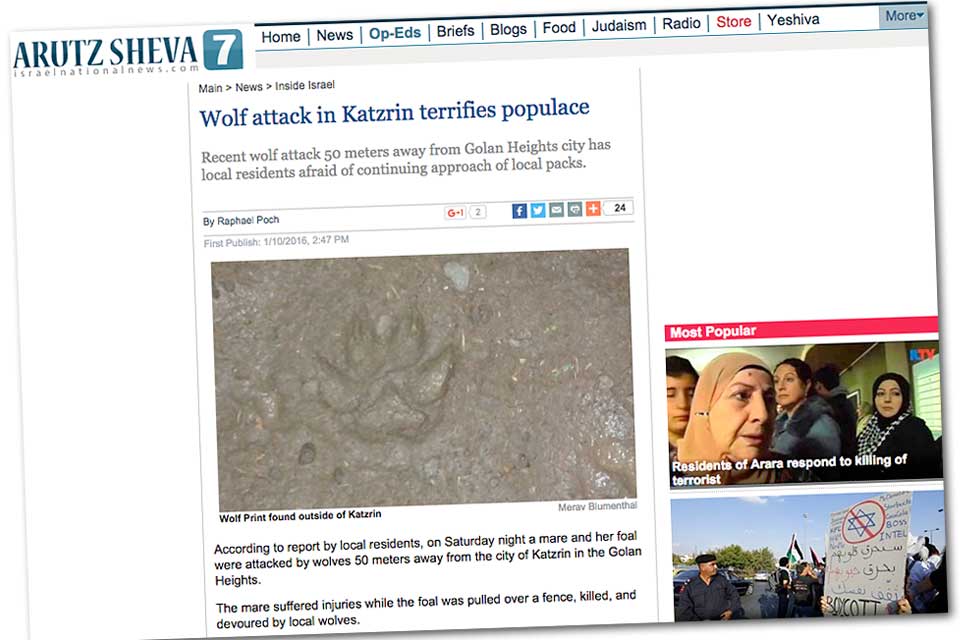960x640 pixels.
Task: Go to the Op-Eds section
Action: [395, 33]
